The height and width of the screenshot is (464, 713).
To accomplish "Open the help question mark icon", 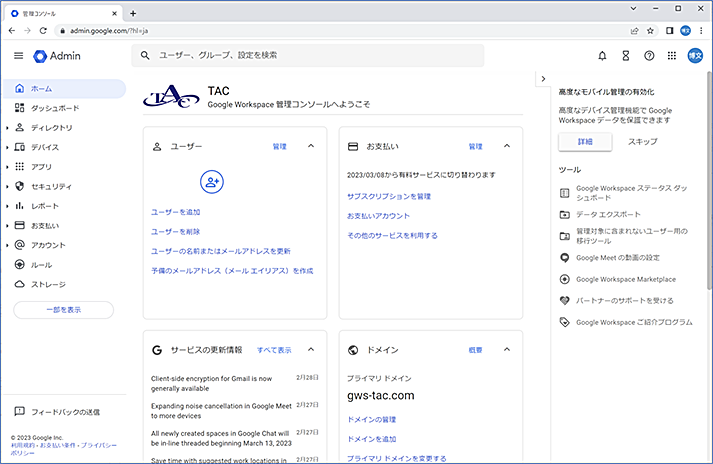I will click(649, 56).
